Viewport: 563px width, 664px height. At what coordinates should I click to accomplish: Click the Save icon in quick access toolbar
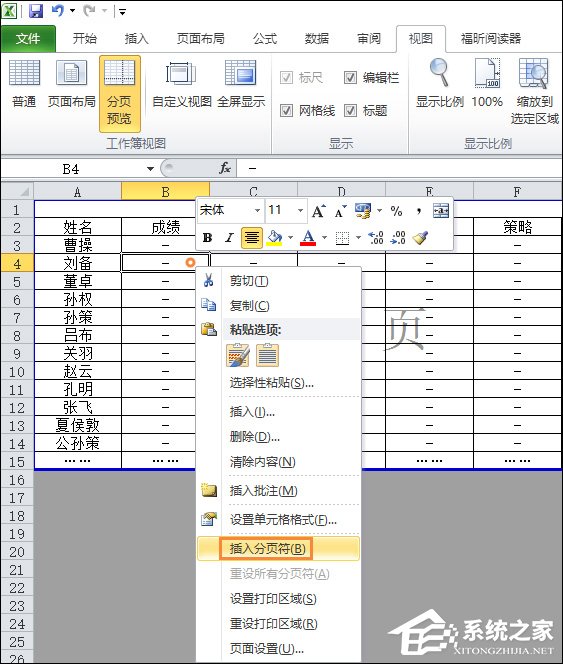pos(36,11)
